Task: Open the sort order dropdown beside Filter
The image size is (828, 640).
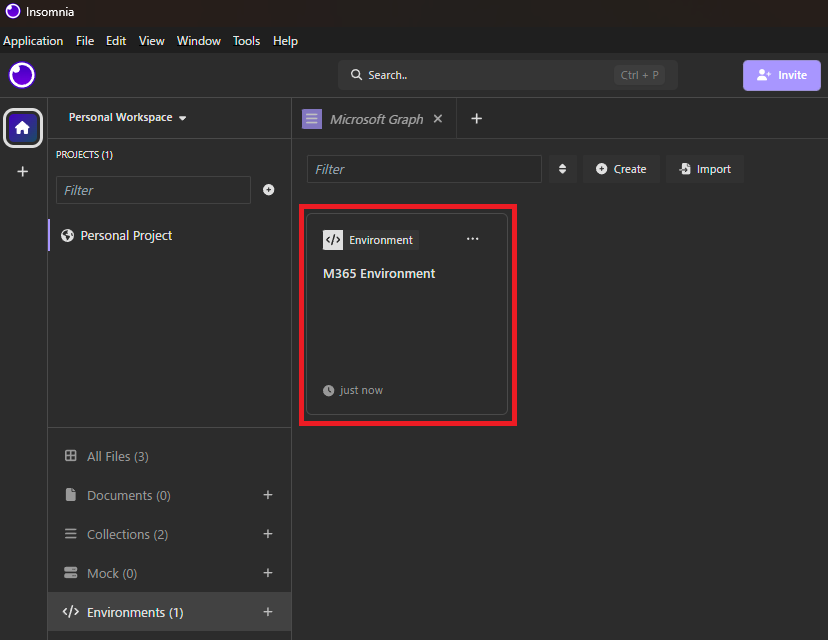Action: click(562, 169)
